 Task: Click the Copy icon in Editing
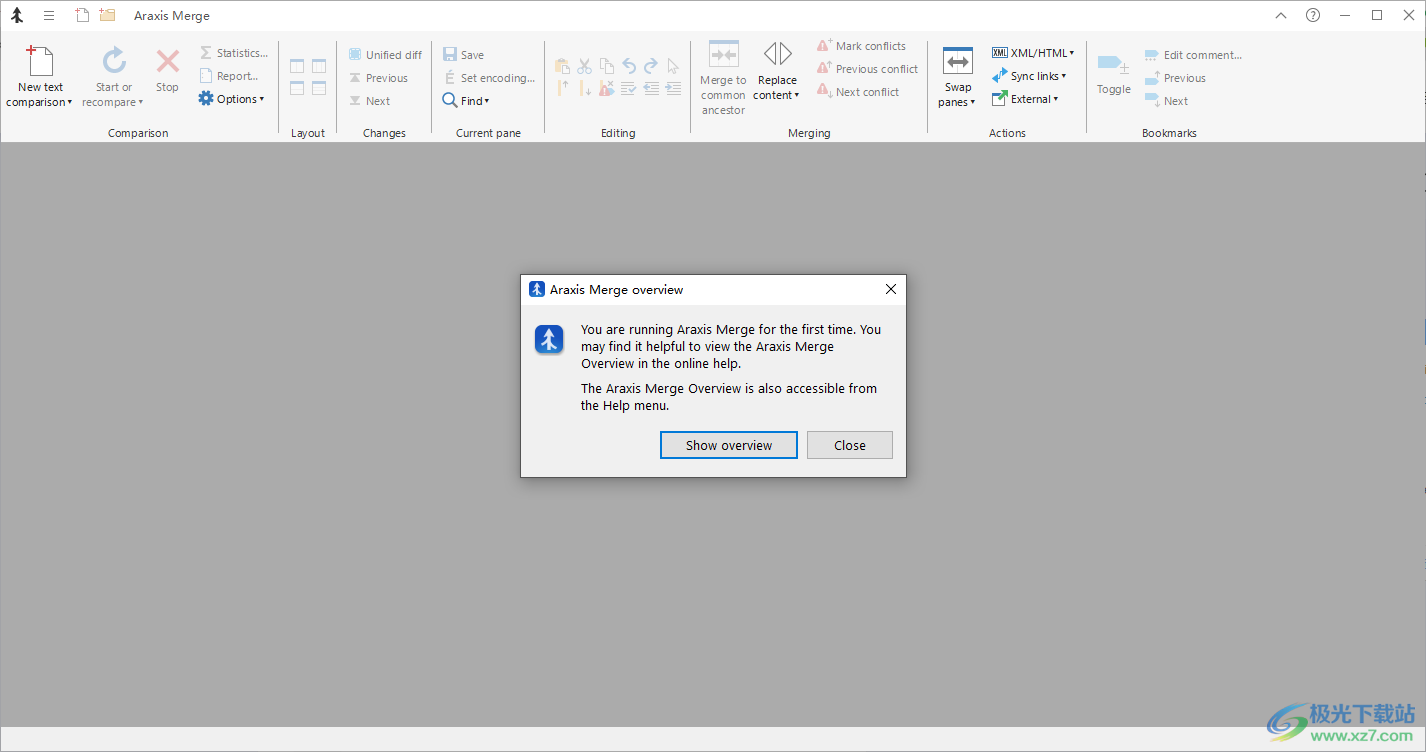tap(607, 66)
